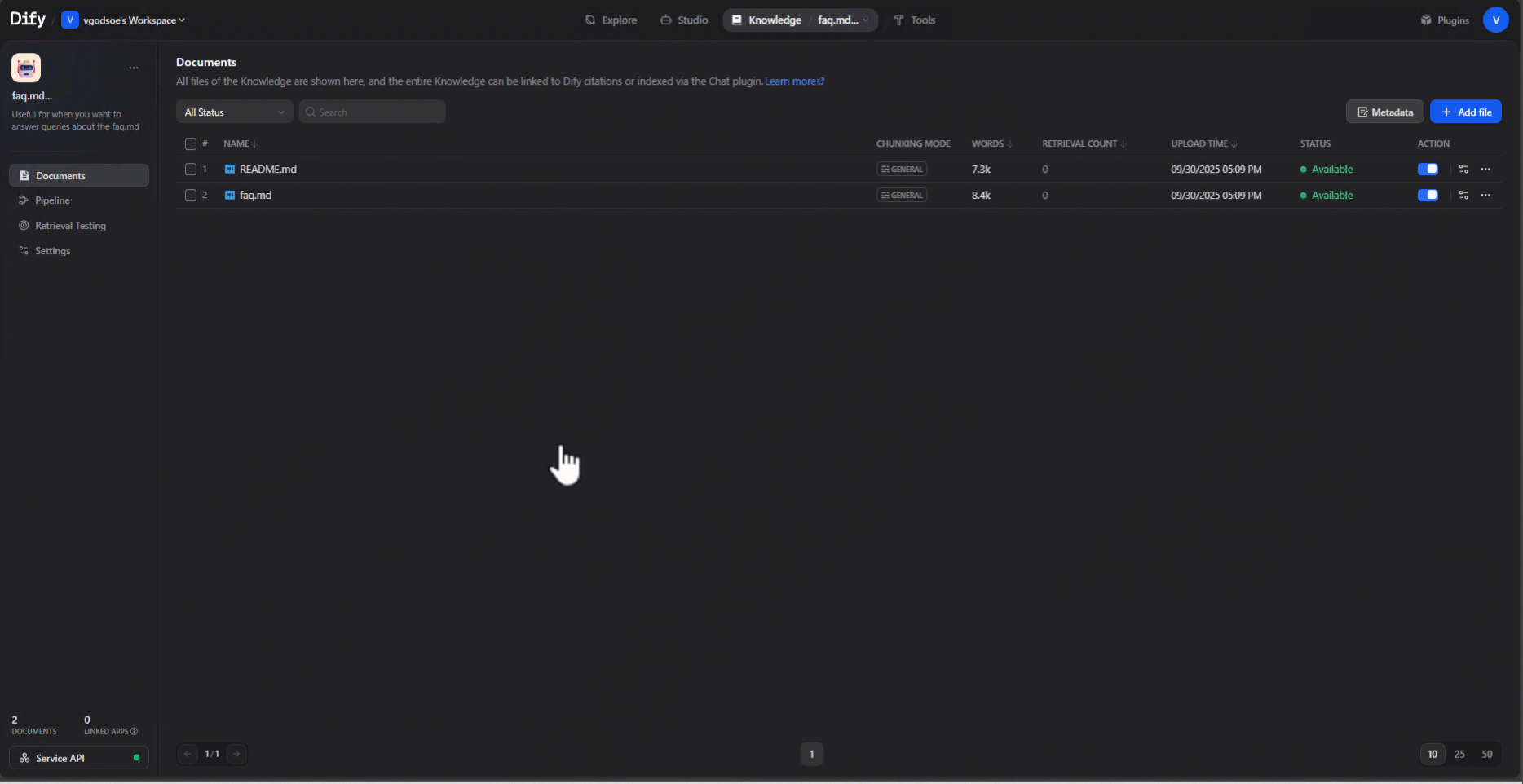Open more options for README.md row
This screenshot has width=1523, height=784.
click(x=1485, y=170)
